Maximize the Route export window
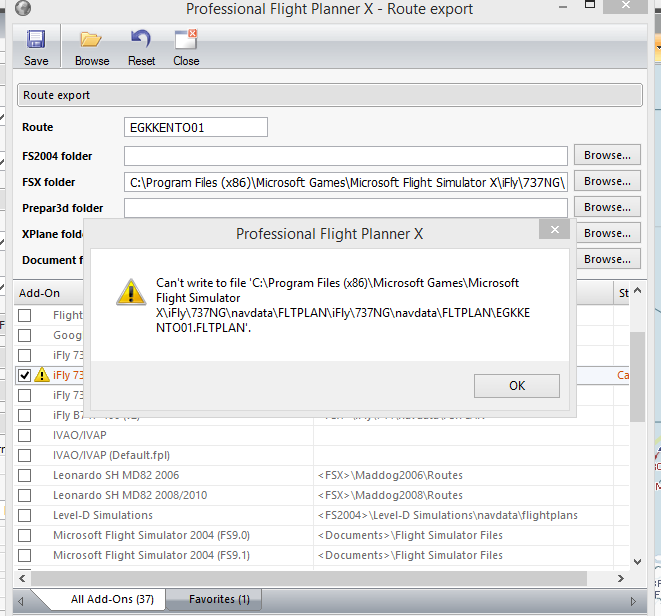This screenshot has width=661, height=616. click(590, 5)
